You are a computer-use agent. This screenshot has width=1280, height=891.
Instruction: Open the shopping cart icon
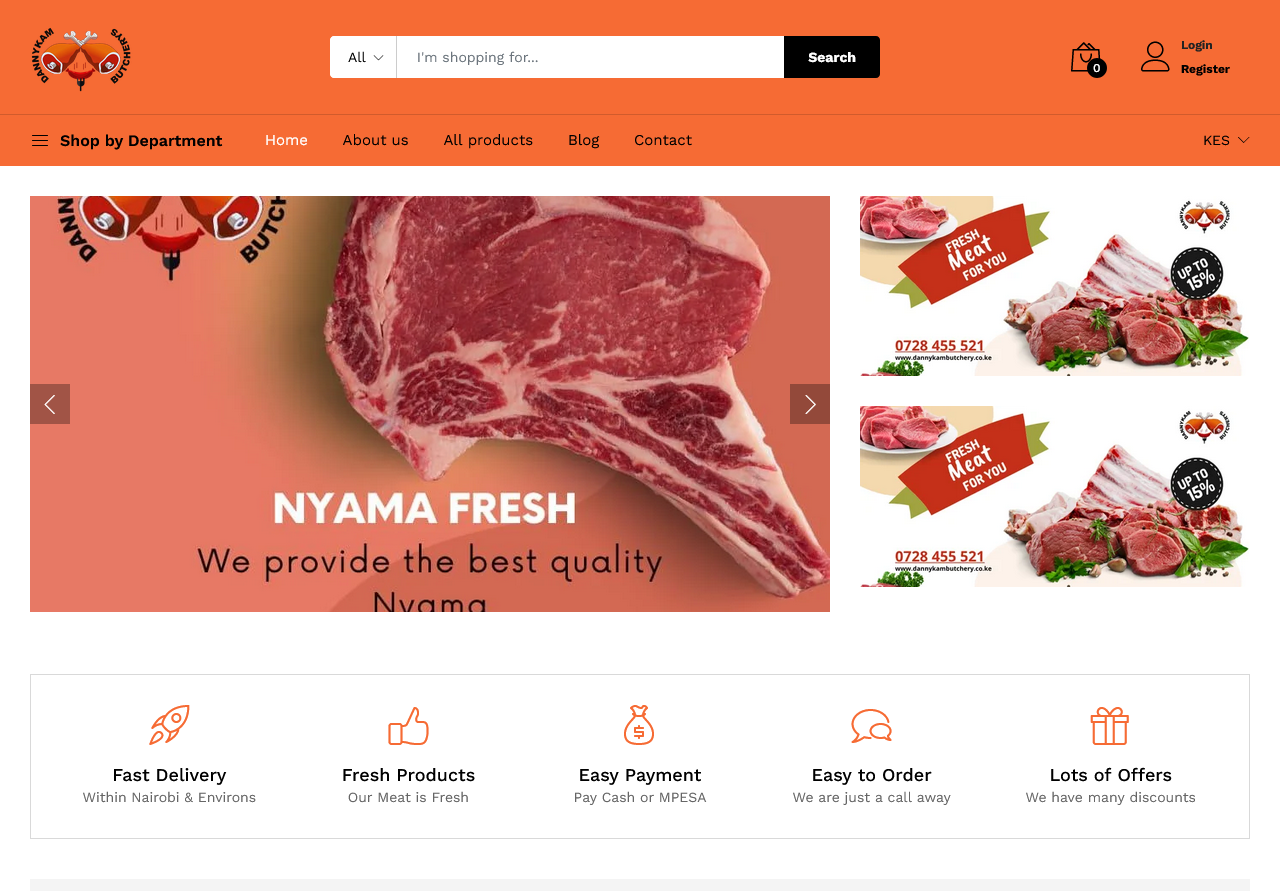[1087, 58]
